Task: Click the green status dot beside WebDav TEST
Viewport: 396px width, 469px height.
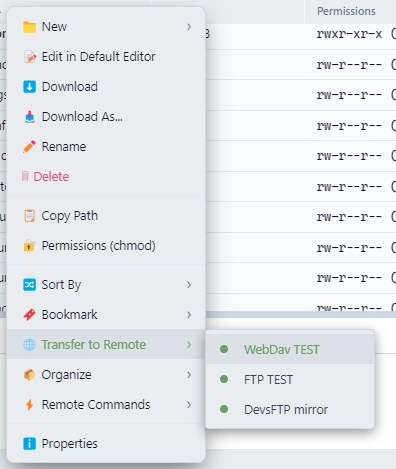Action: pos(224,349)
